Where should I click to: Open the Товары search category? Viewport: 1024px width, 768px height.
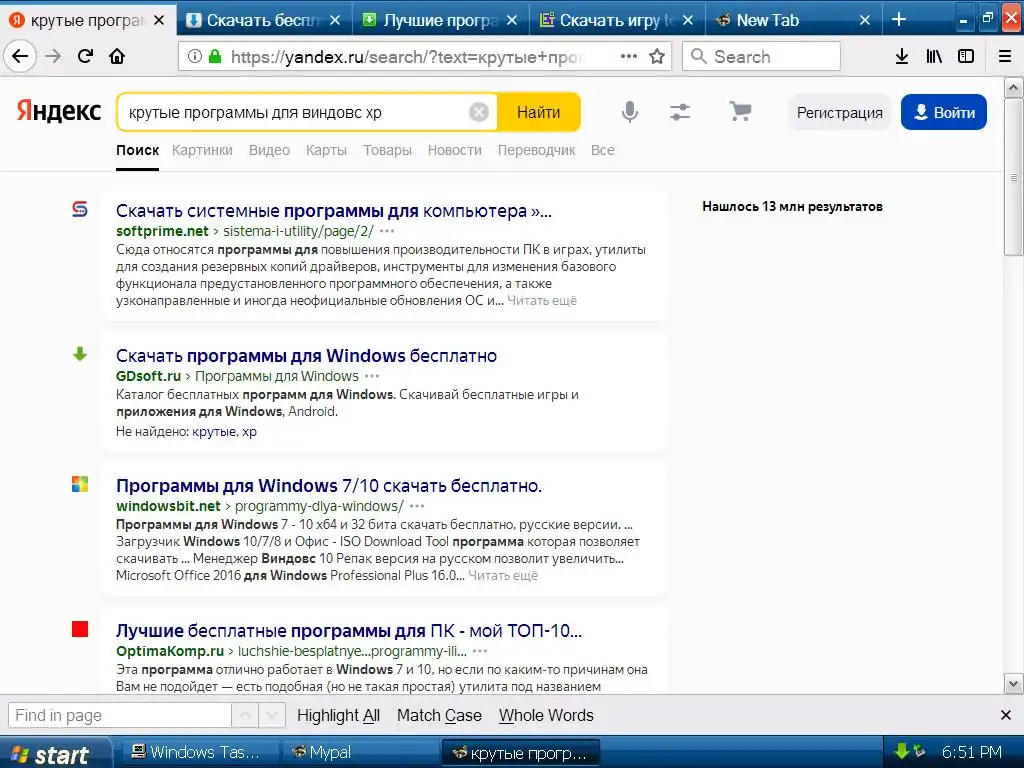click(387, 150)
